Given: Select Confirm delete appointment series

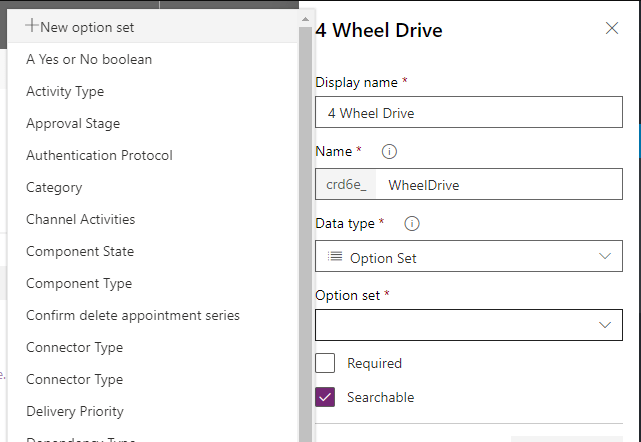Looking at the screenshot, I should pyautogui.click(x=133, y=315).
